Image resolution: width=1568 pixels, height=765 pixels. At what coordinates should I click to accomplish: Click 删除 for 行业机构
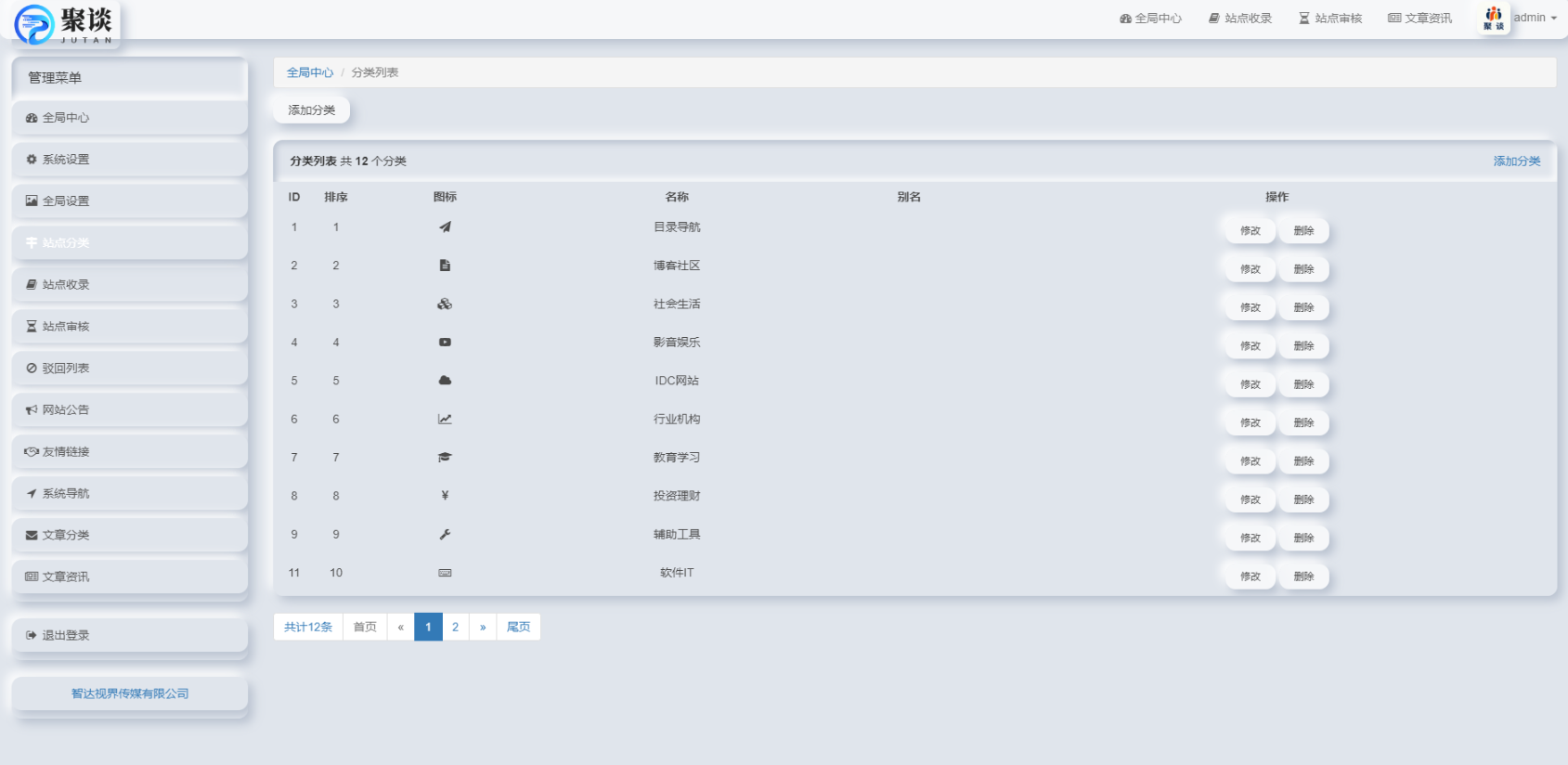pyautogui.click(x=1303, y=422)
